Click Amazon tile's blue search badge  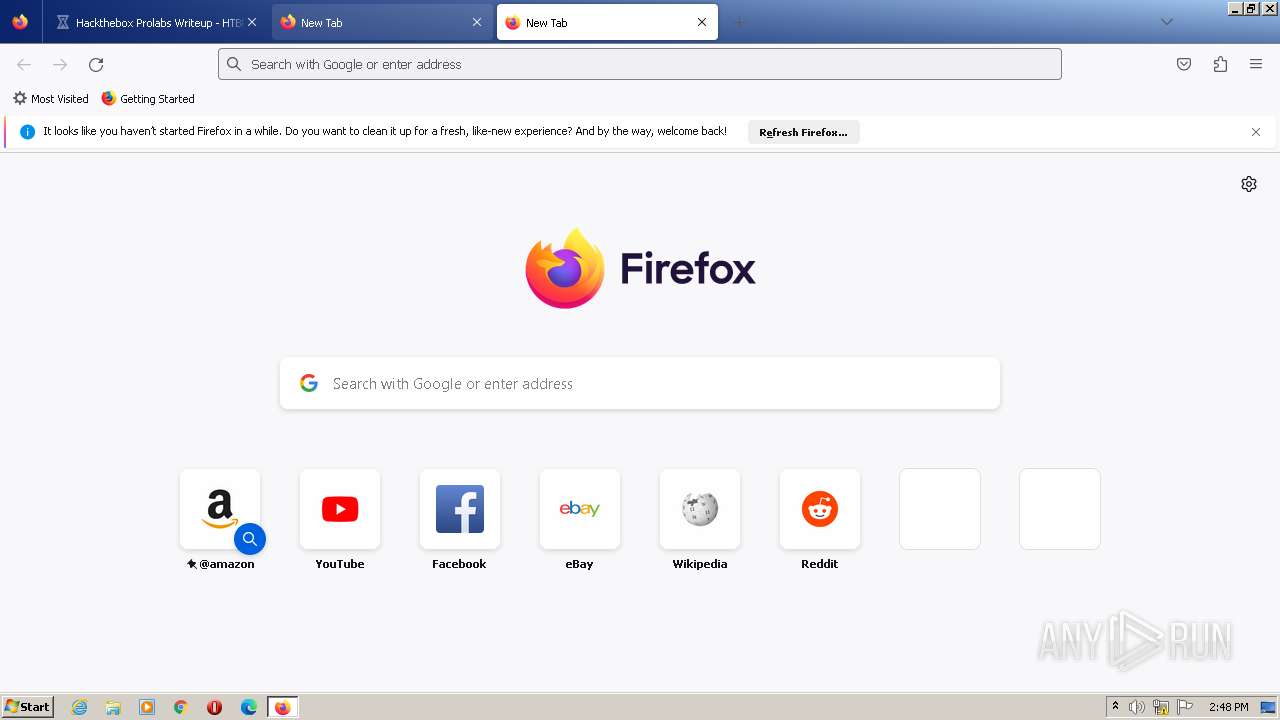(250, 539)
